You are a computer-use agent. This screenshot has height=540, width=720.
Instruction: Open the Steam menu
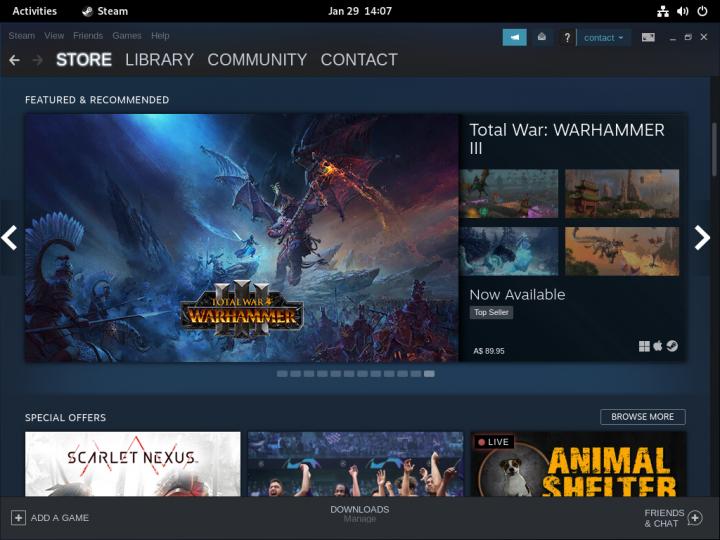(22, 36)
